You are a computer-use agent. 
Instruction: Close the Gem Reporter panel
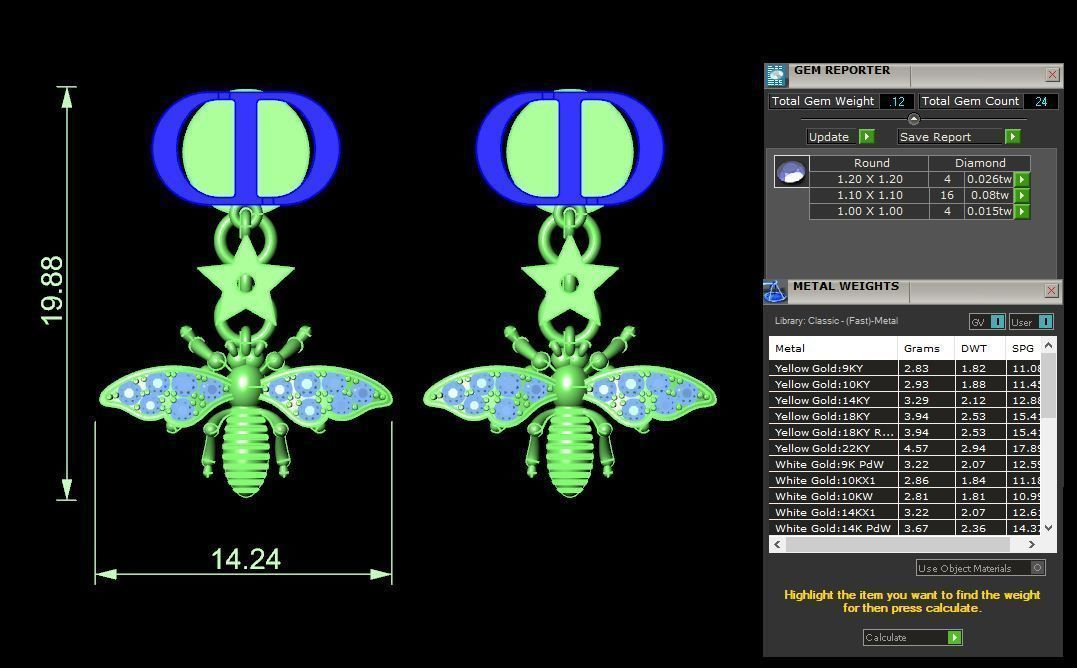1052,74
